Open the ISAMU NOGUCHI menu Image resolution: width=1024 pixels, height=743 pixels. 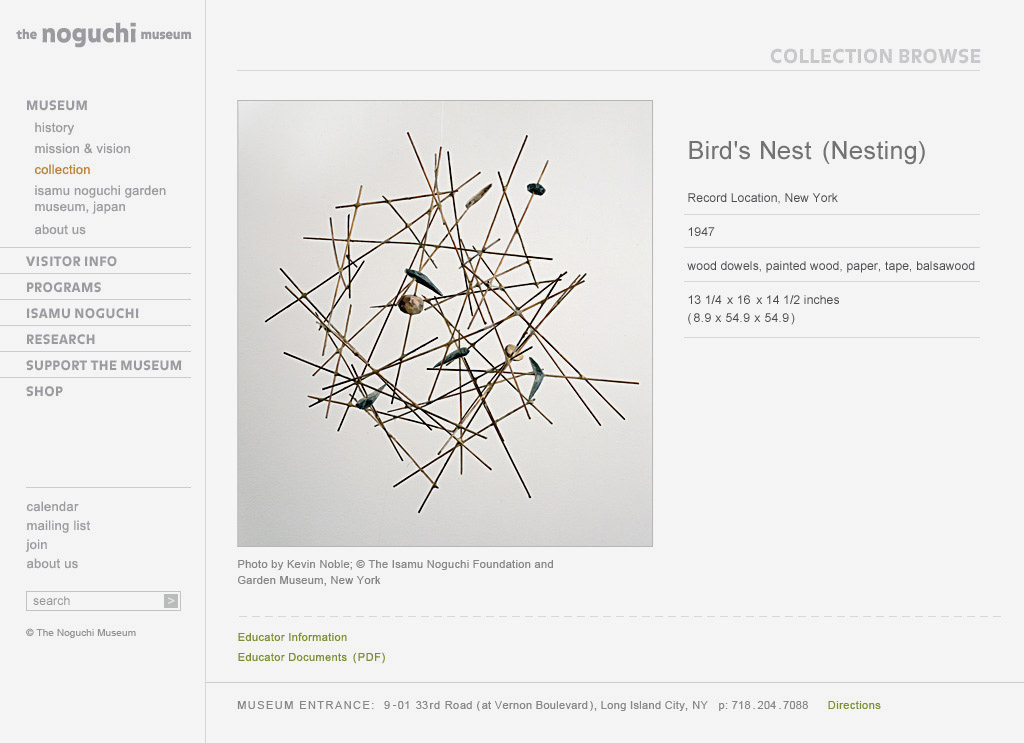point(82,313)
